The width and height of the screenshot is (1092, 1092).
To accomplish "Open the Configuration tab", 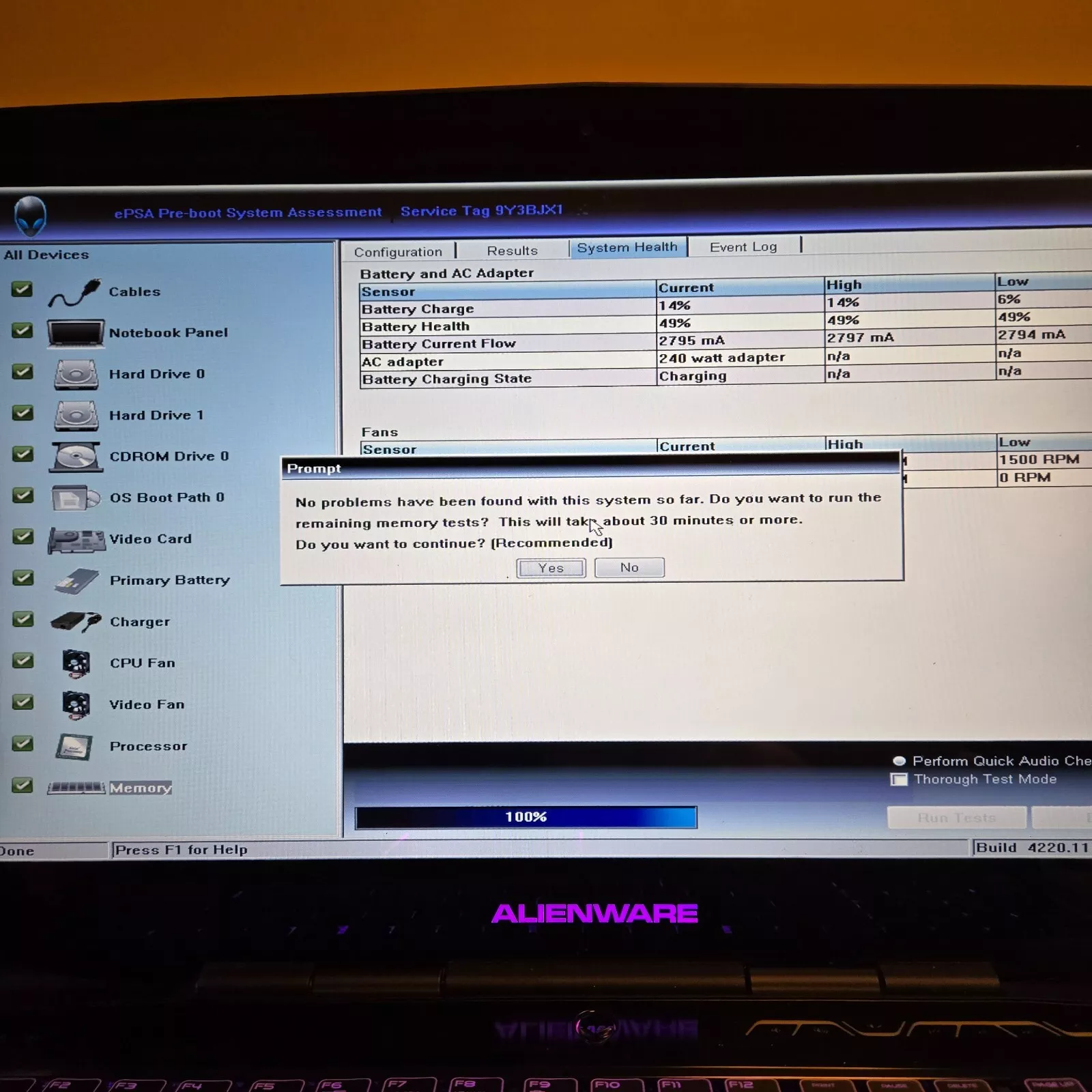I will pos(398,252).
